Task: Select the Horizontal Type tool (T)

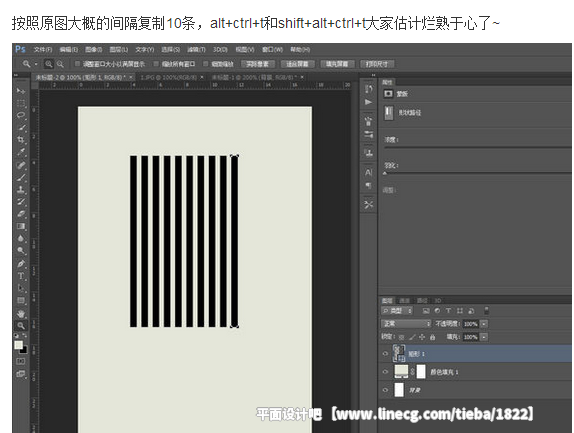Action: pos(21,276)
